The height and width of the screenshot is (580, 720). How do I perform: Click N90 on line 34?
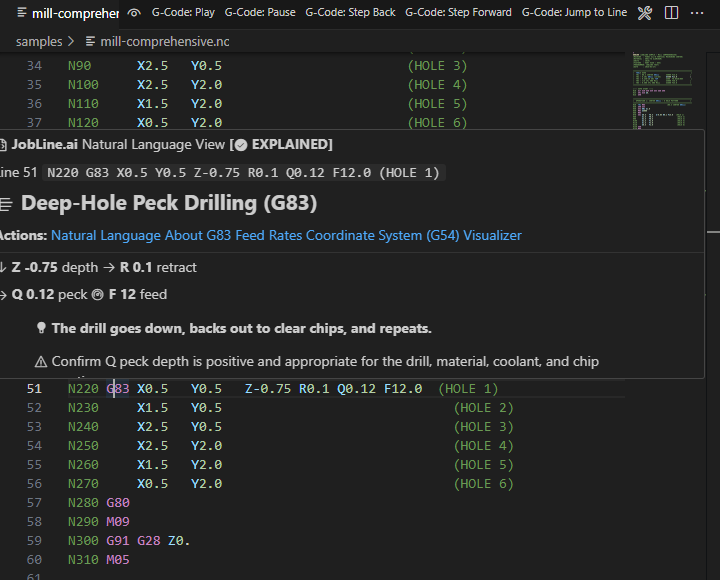click(79, 66)
